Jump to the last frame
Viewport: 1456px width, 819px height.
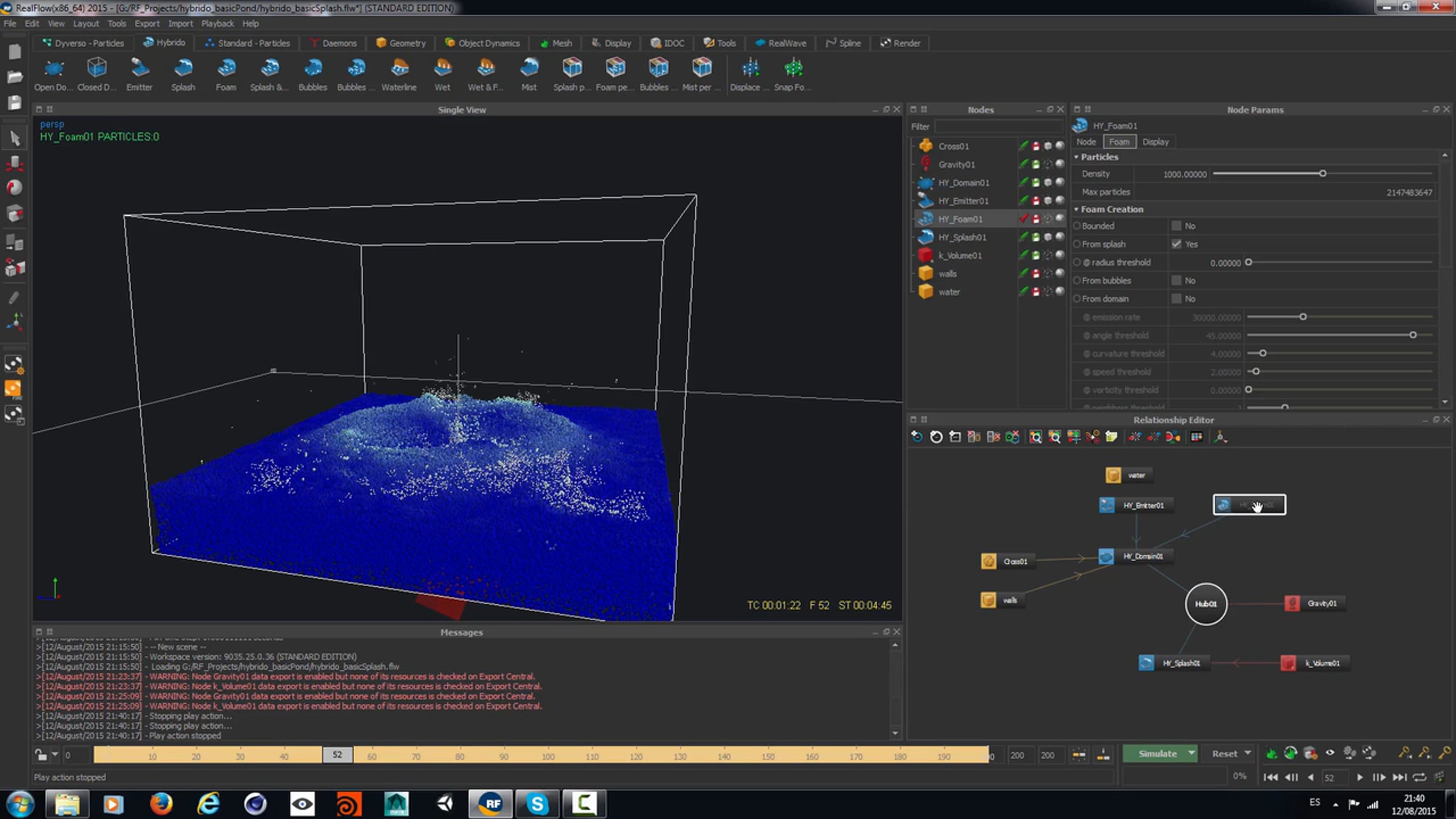tap(1399, 777)
